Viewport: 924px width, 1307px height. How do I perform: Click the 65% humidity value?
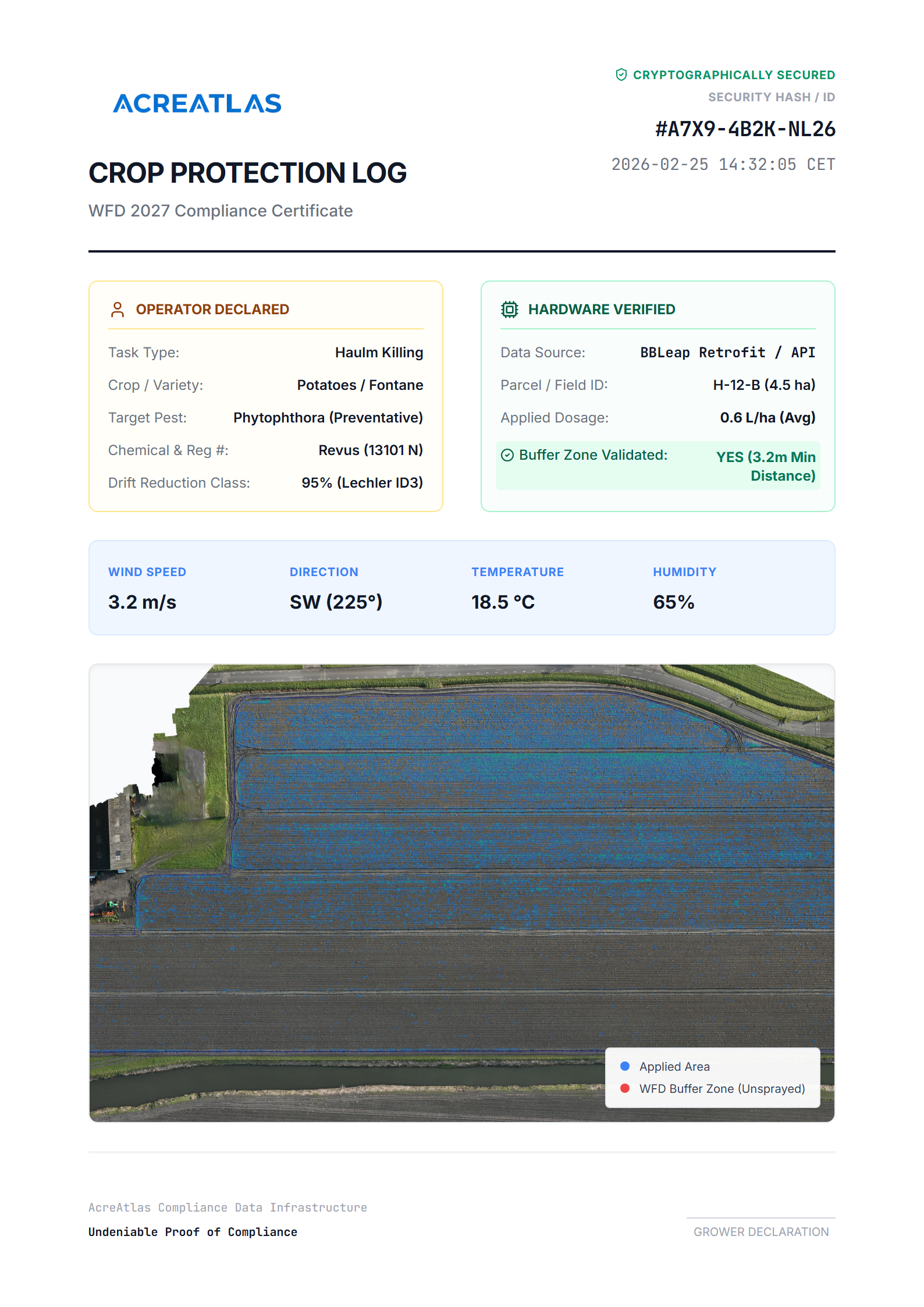pyautogui.click(x=674, y=602)
